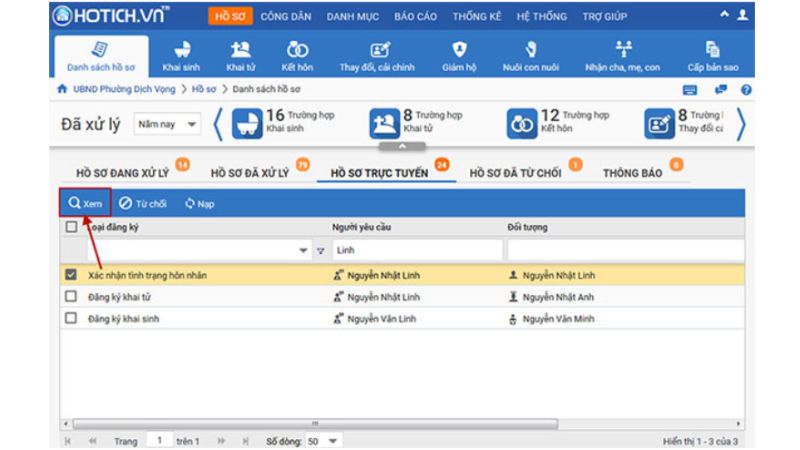Switch to HỒ SƠ TRỰC TUYẾN tab

[379, 173]
